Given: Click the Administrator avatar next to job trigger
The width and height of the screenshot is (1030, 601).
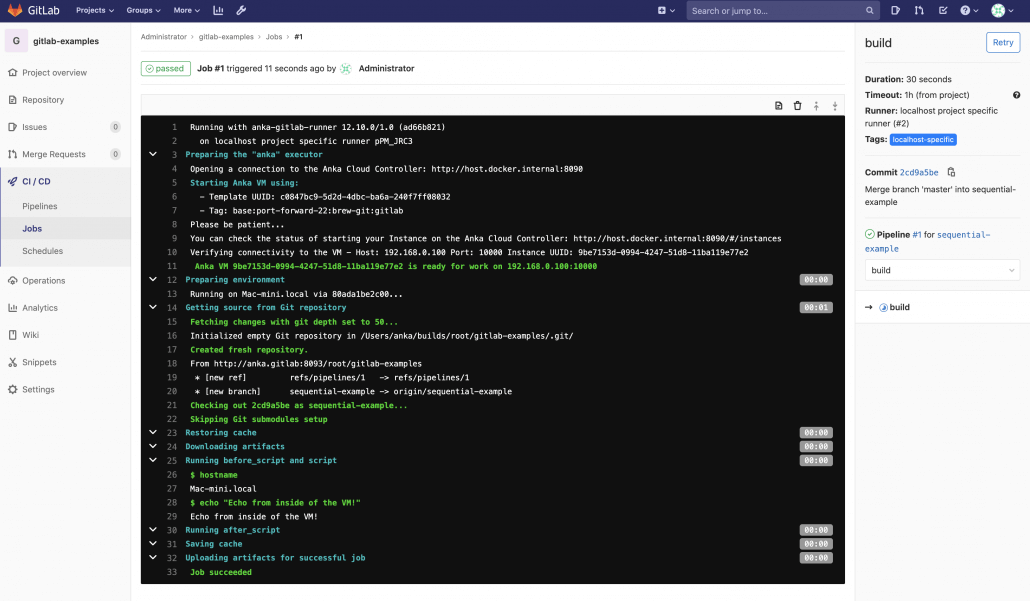Looking at the screenshot, I should point(346,68).
